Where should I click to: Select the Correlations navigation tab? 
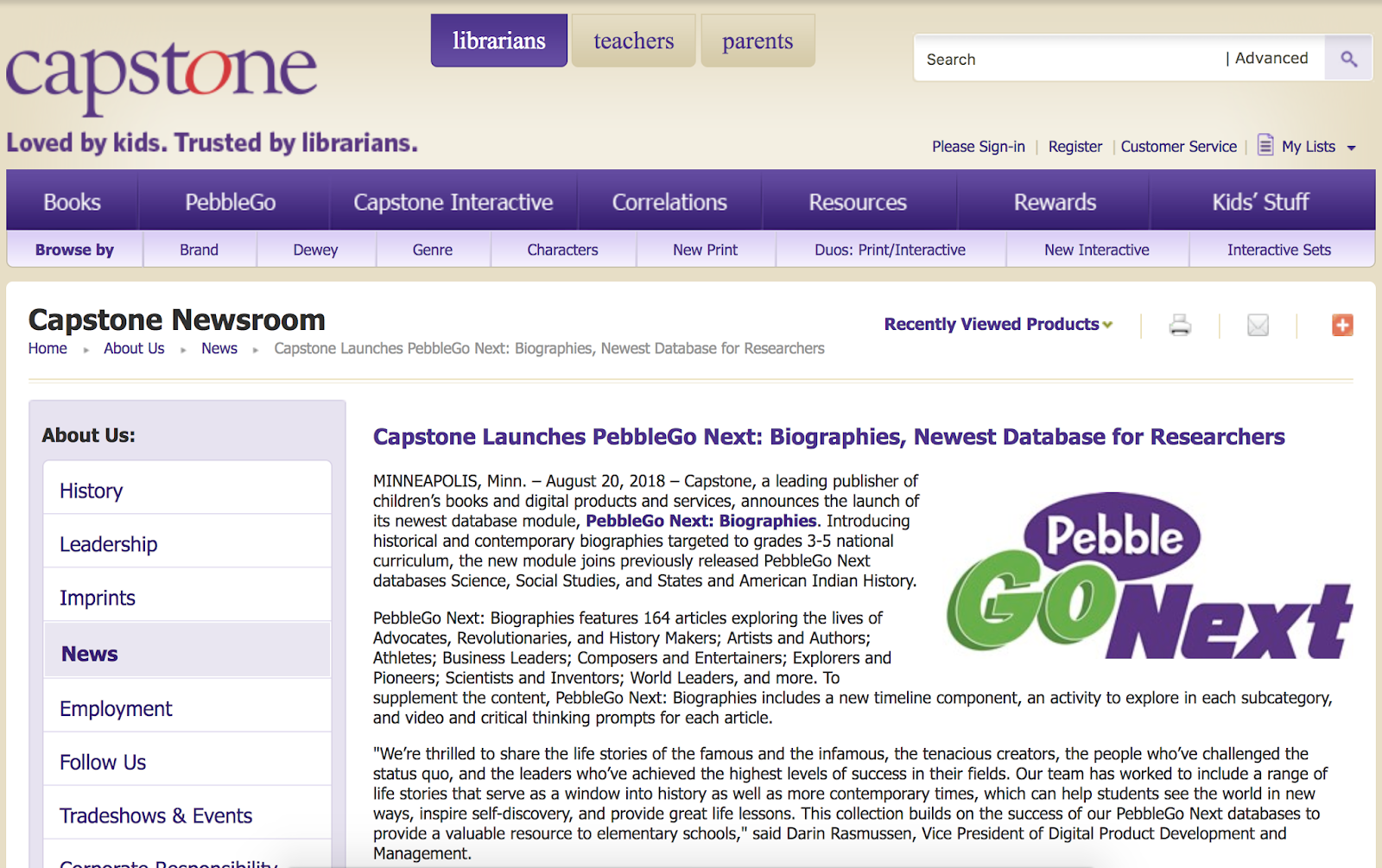click(x=669, y=201)
